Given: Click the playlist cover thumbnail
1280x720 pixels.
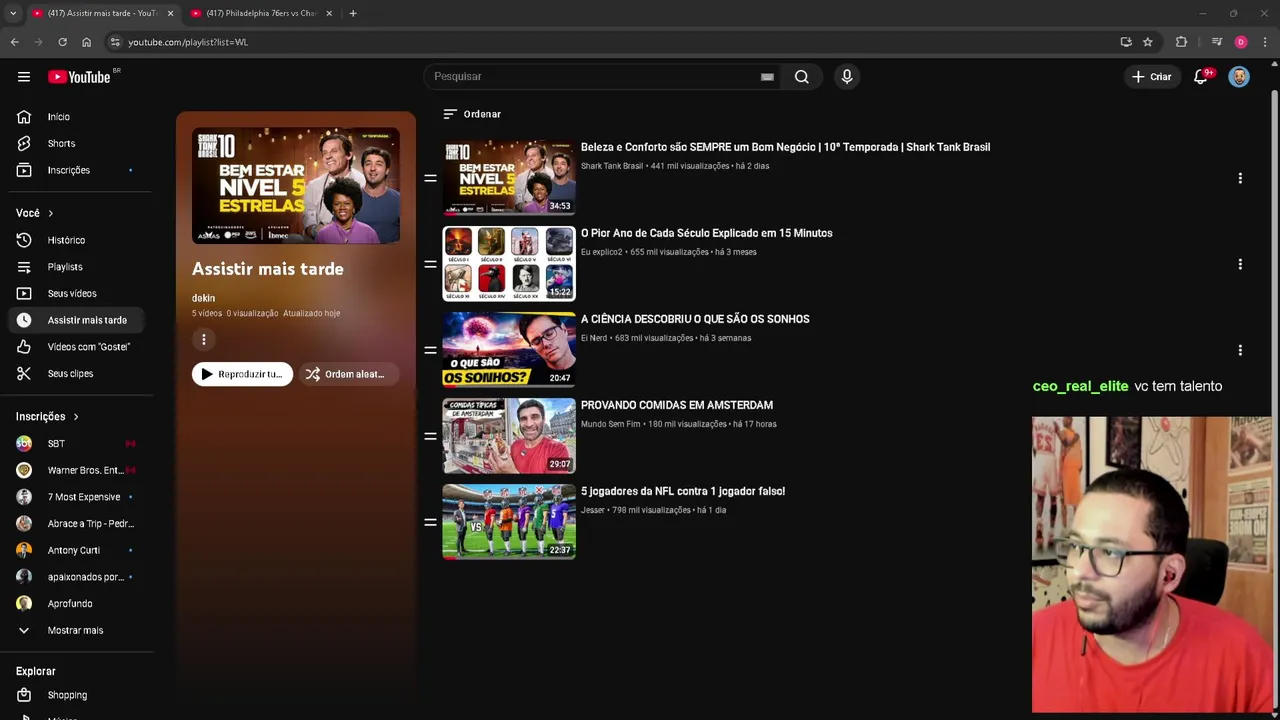Looking at the screenshot, I should click(296, 186).
